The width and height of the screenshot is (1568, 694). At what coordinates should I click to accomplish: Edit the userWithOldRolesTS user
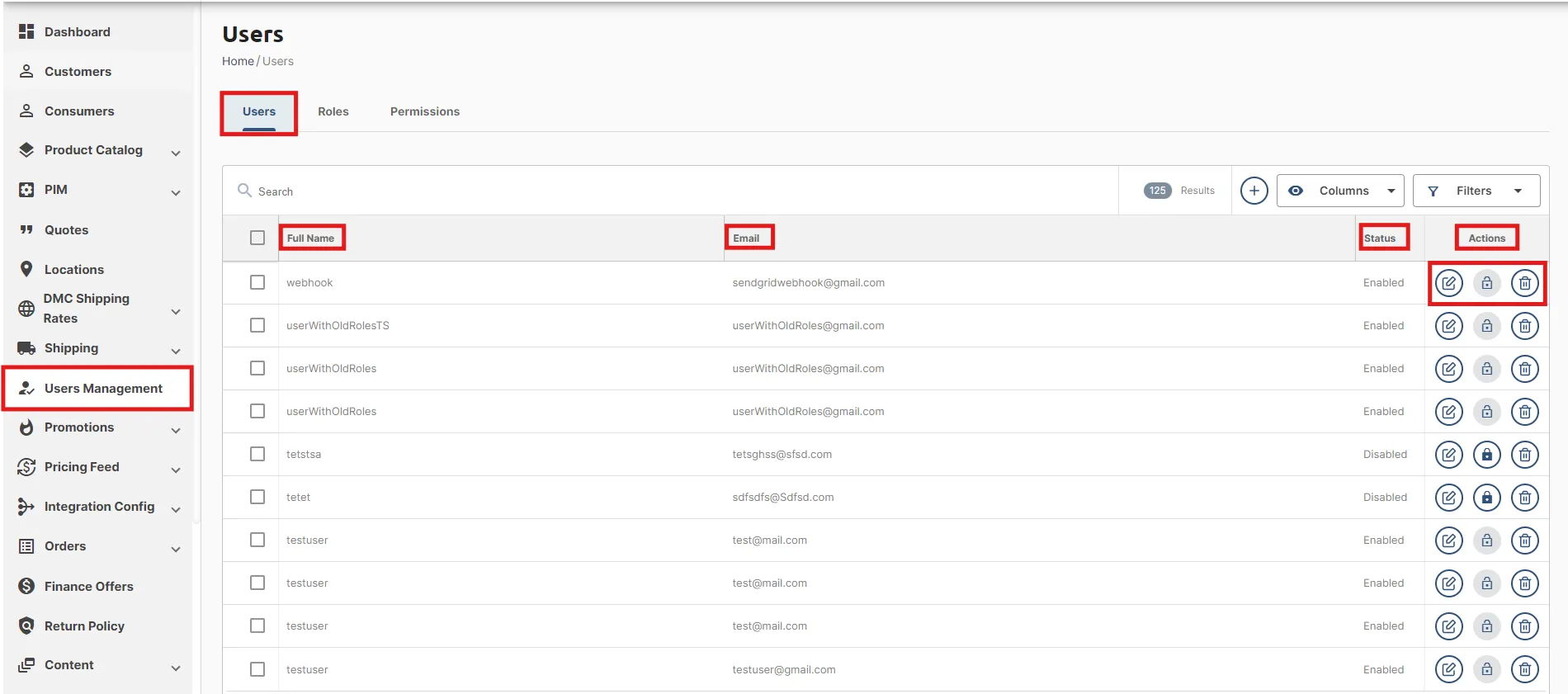tap(1448, 326)
